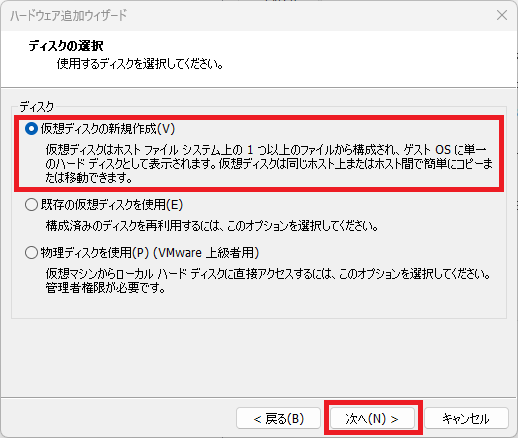
Task: Cancel the wizard with キャンセル button
Action: (x=466, y=418)
